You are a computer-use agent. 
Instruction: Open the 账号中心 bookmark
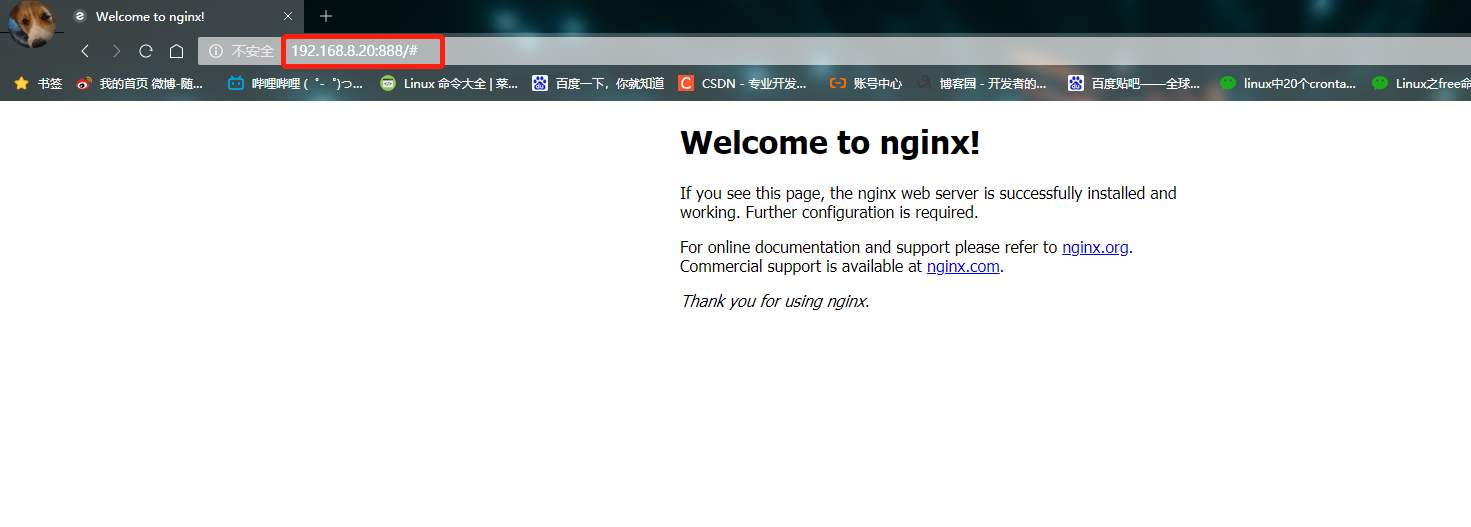(x=866, y=84)
